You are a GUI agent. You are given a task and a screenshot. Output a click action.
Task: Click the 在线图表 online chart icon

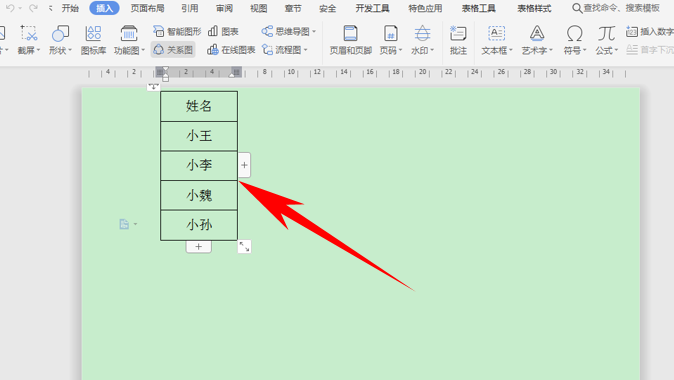click(x=213, y=50)
